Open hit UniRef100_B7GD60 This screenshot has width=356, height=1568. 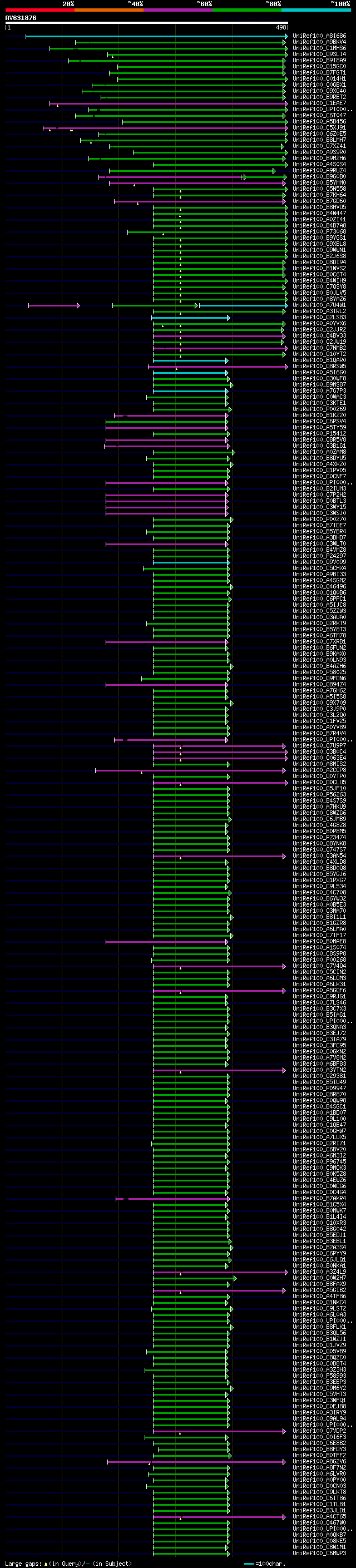pos(319,201)
